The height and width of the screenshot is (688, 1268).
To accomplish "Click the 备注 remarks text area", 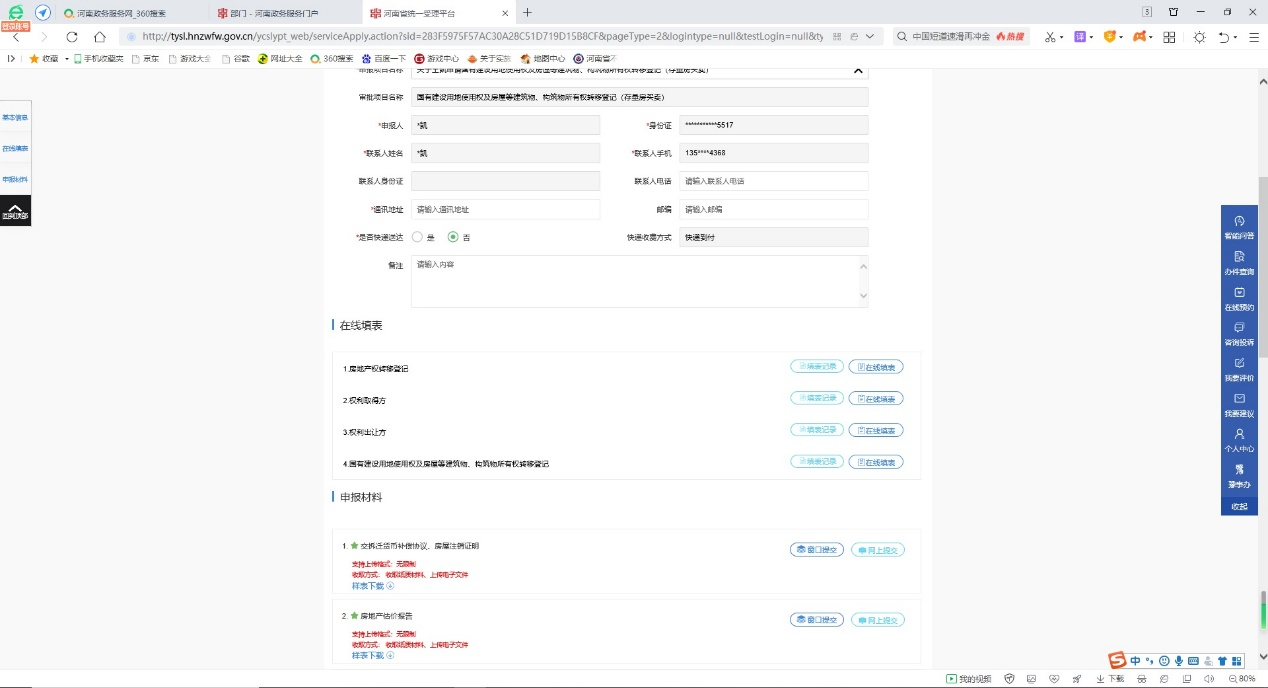I will click(640, 281).
